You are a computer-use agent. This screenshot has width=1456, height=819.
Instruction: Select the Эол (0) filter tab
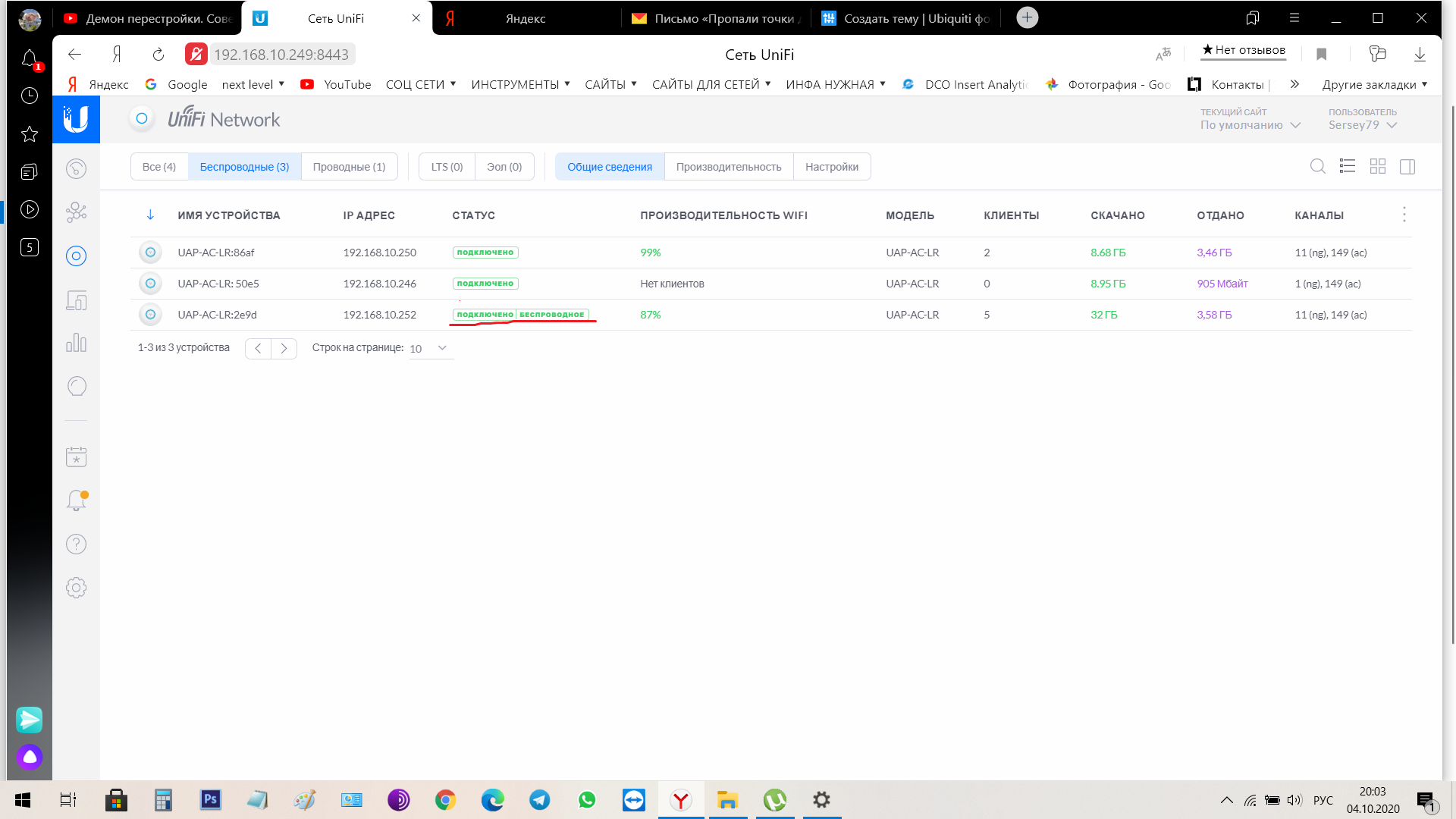504,167
